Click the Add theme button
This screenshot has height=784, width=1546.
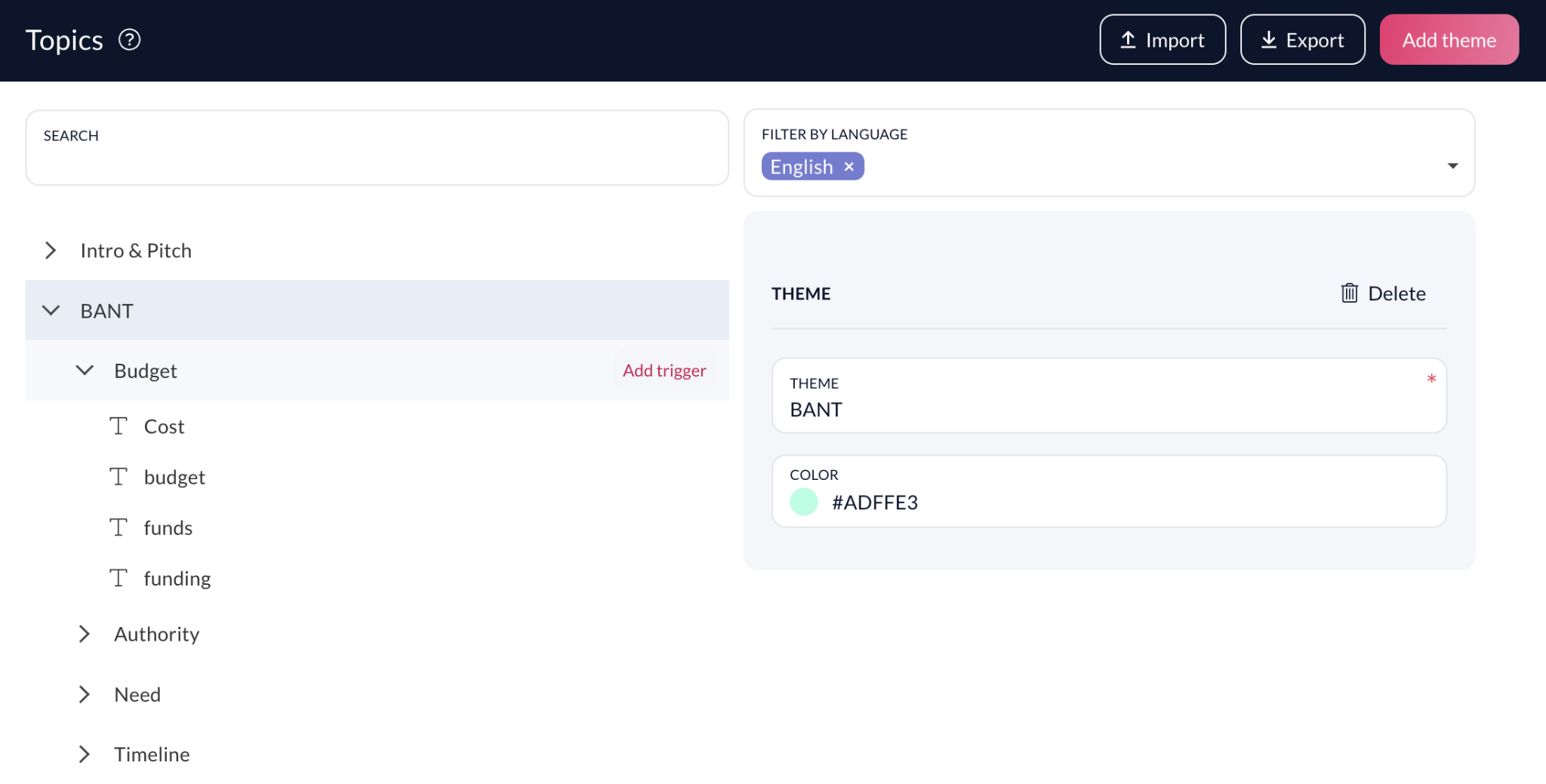click(1449, 40)
